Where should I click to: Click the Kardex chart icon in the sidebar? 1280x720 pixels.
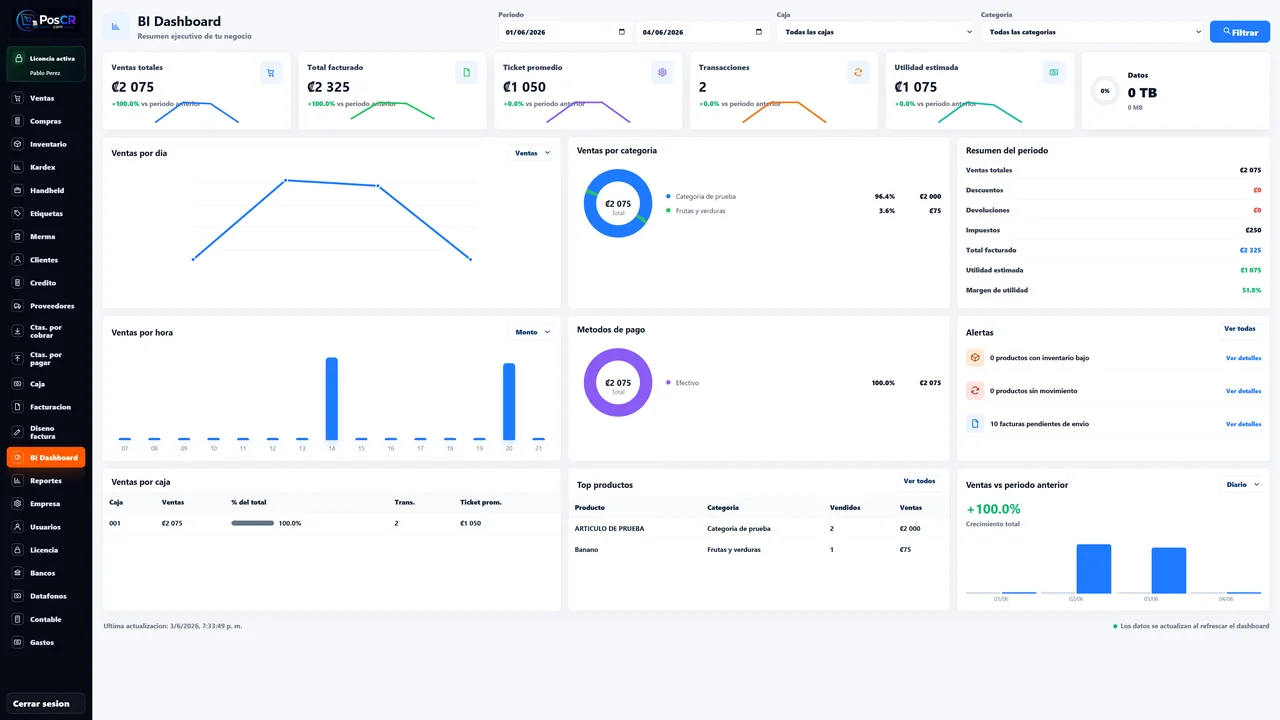[x=18, y=167]
